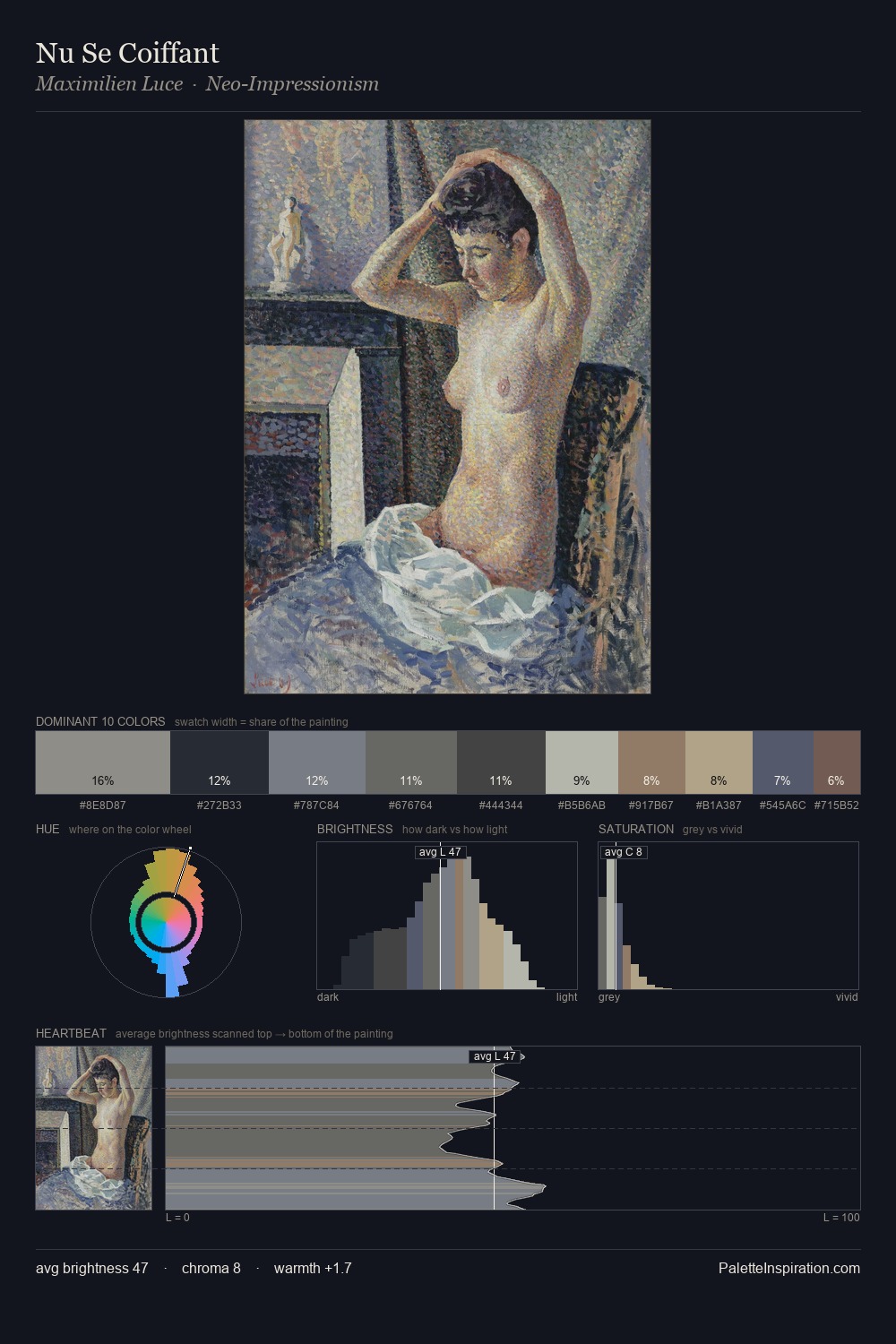Image resolution: width=896 pixels, height=1344 pixels.
Task: Click the warmth +1.7 footer stat
Action: click(x=313, y=1268)
